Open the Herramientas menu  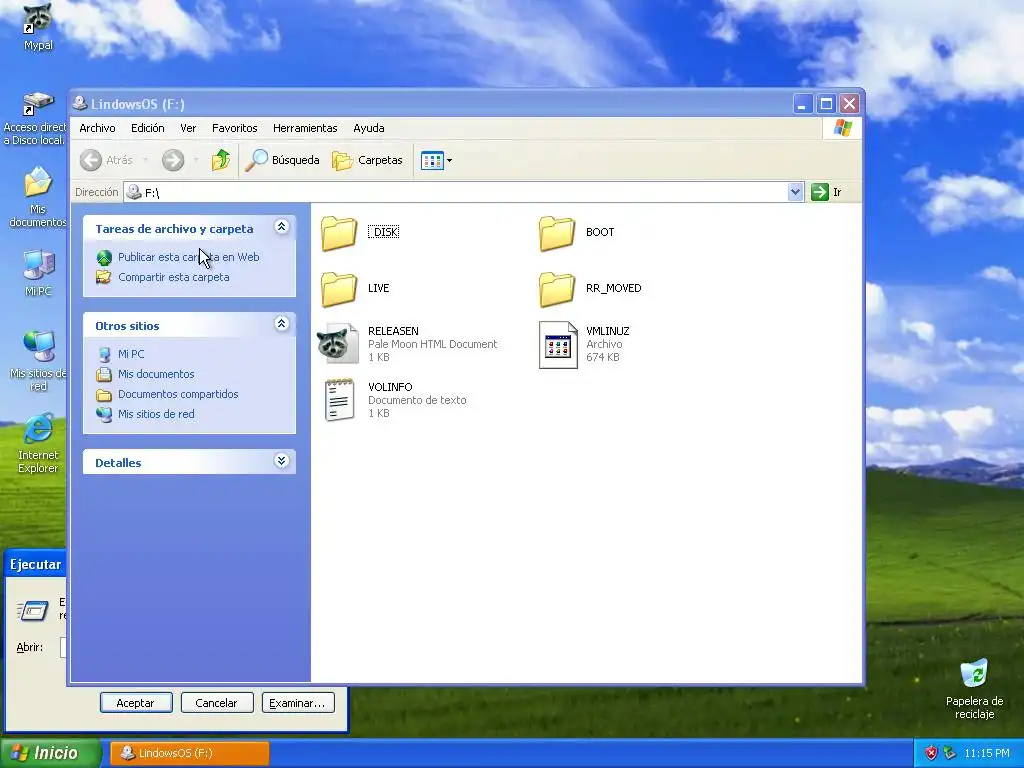305,128
